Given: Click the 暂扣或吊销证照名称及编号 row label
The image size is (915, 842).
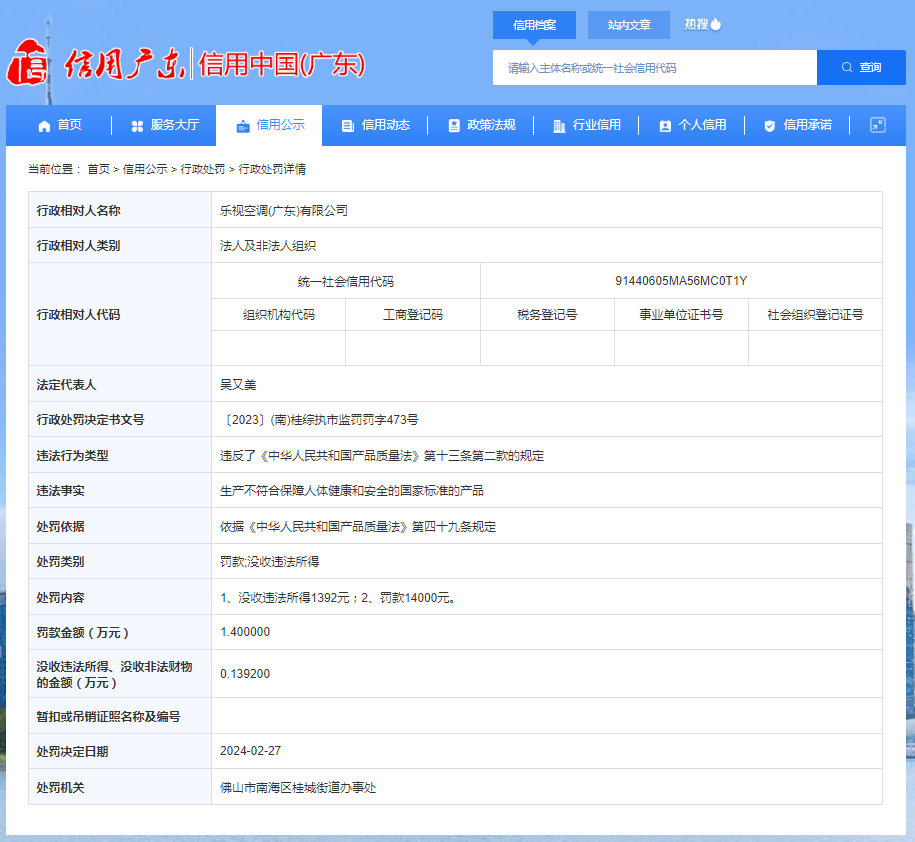Looking at the screenshot, I should (x=109, y=717).
